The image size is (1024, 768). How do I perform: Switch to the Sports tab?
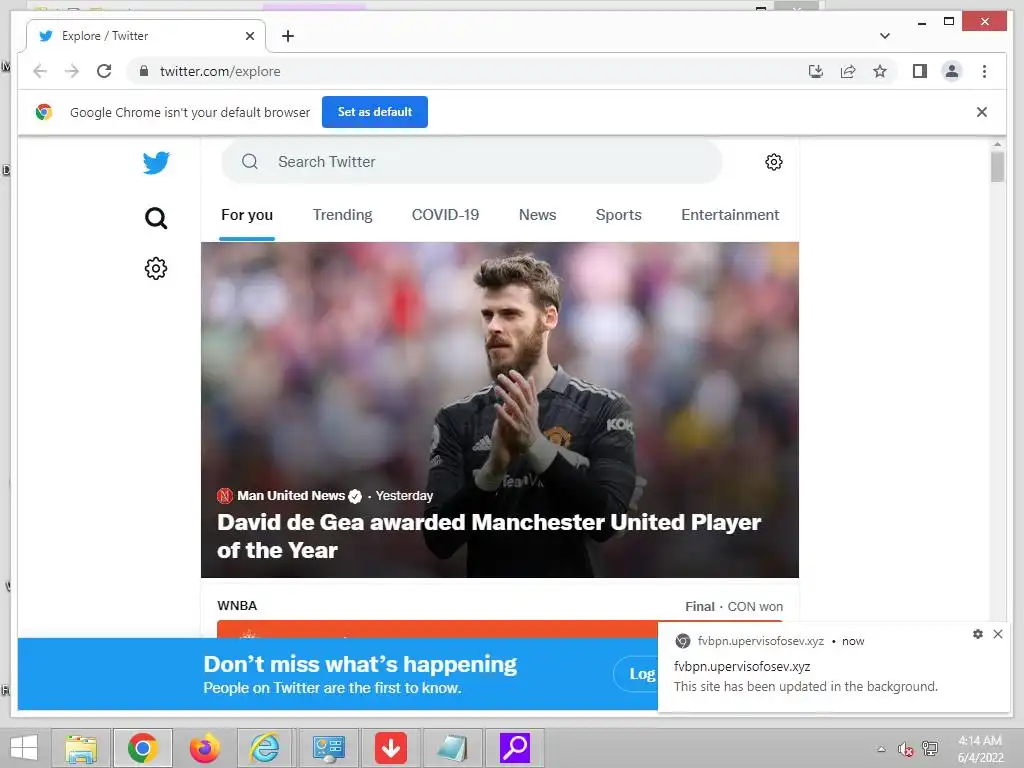(618, 215)
